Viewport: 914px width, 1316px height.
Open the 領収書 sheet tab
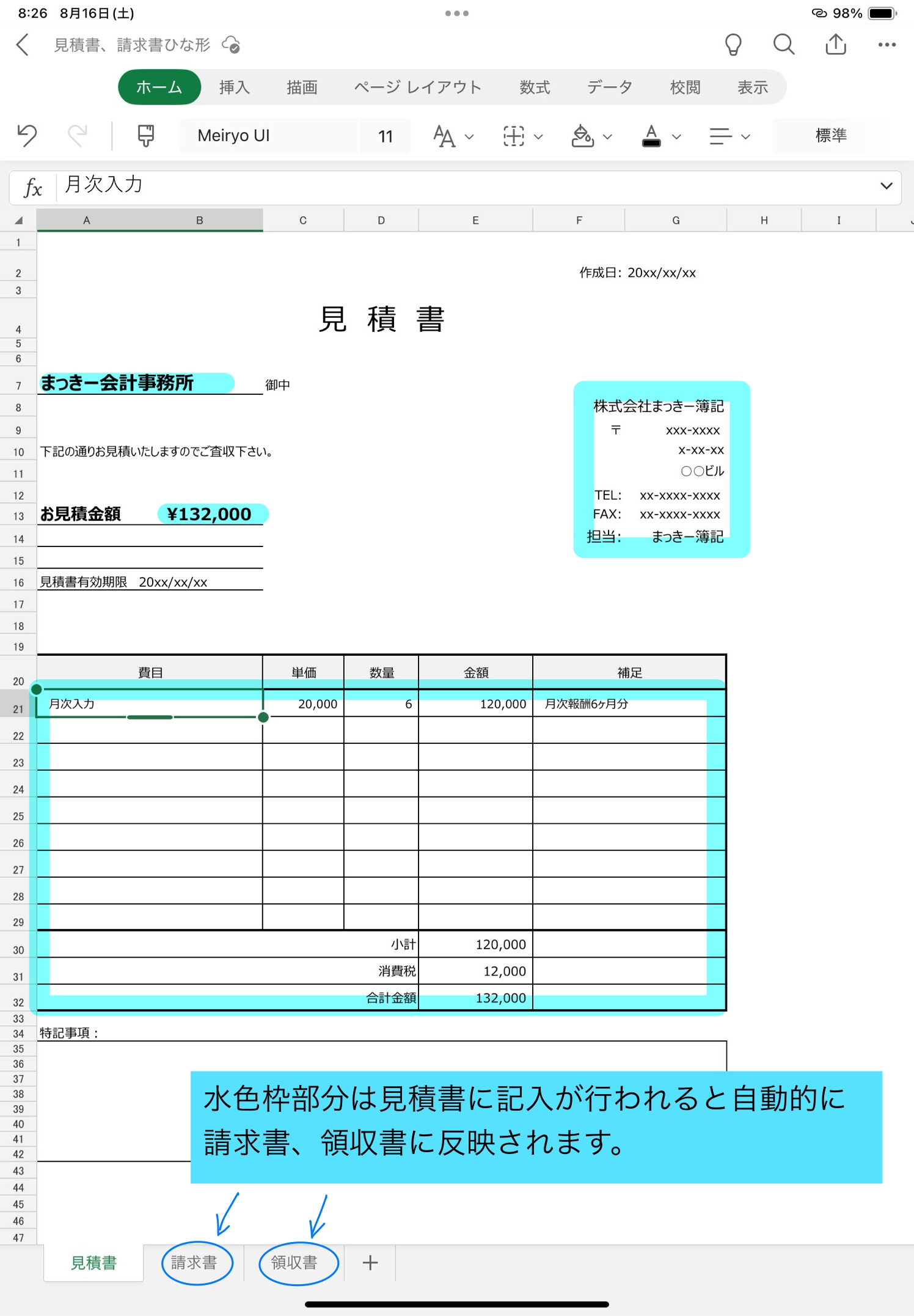tap(294, 1263)
